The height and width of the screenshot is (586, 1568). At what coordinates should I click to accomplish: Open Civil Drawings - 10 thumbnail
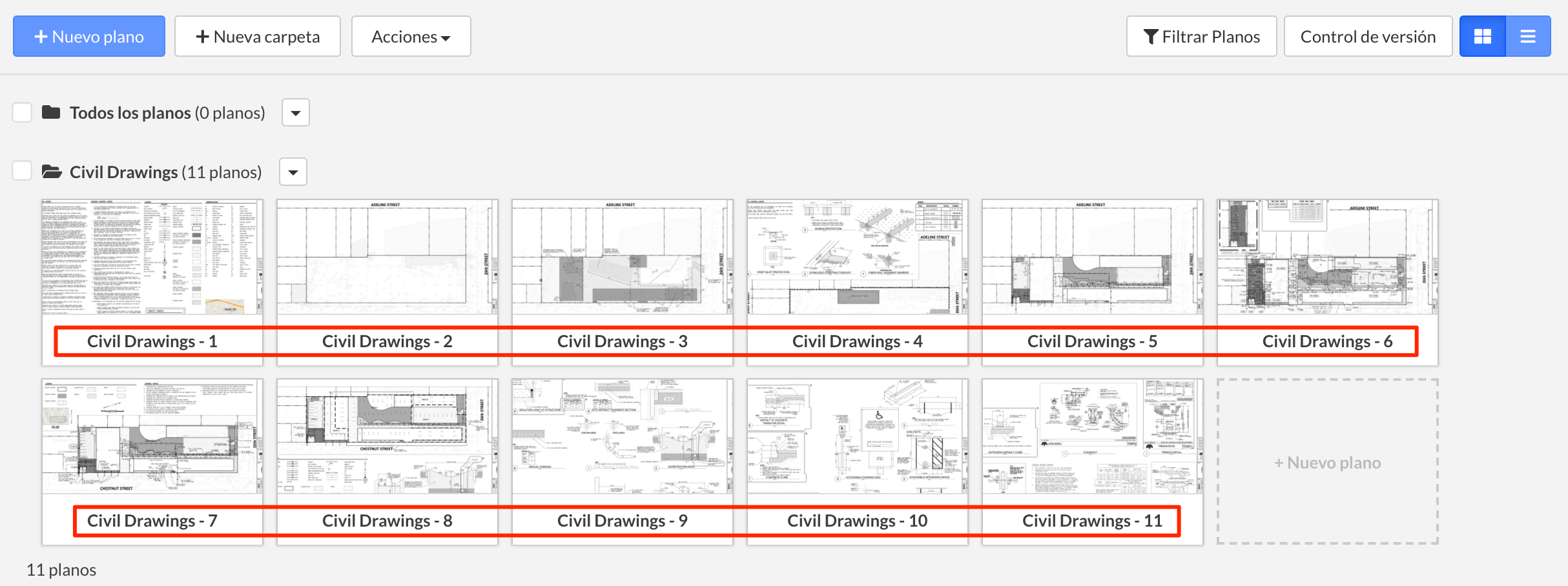858,436
